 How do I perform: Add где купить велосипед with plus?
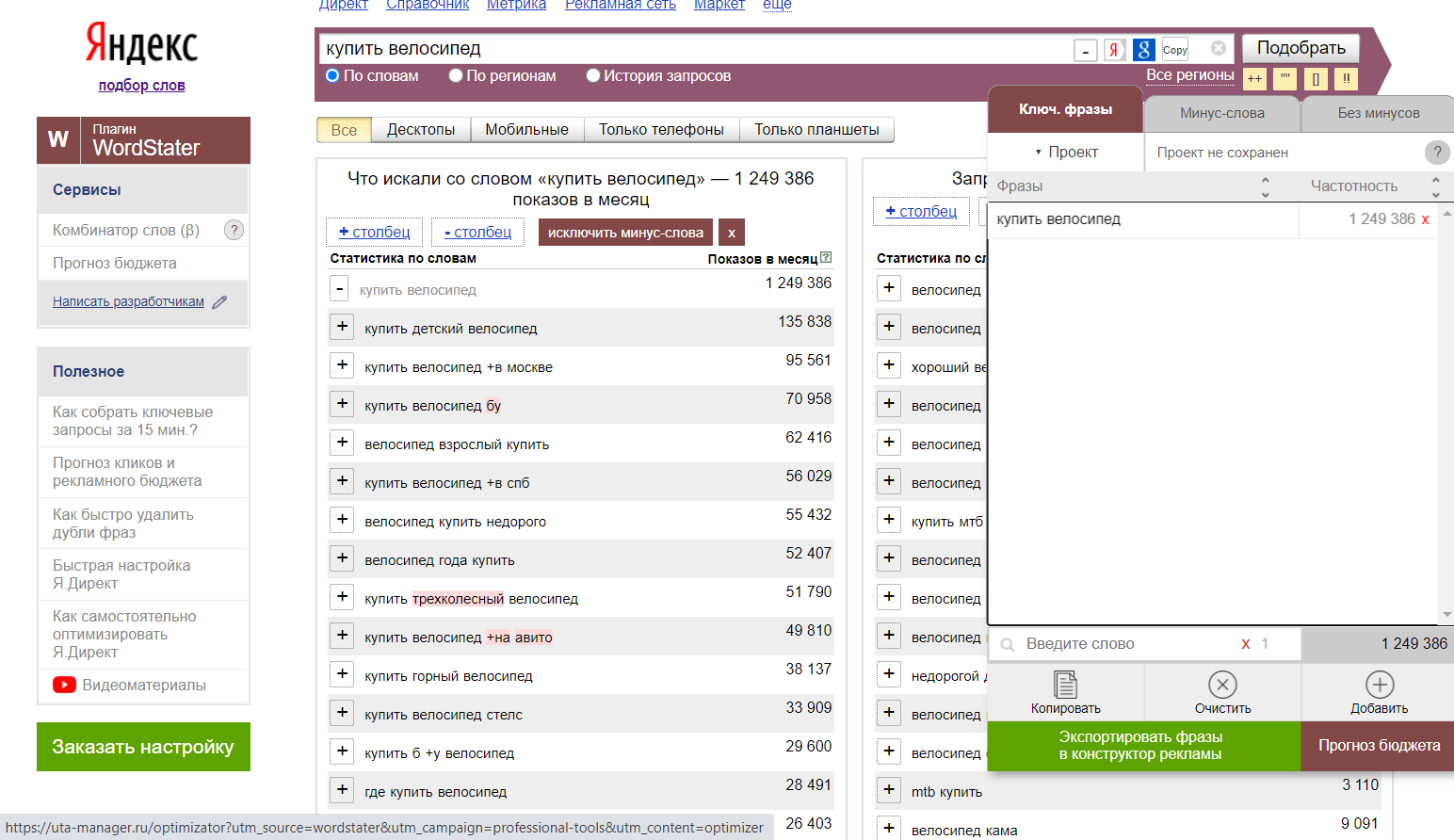(342, 789)
